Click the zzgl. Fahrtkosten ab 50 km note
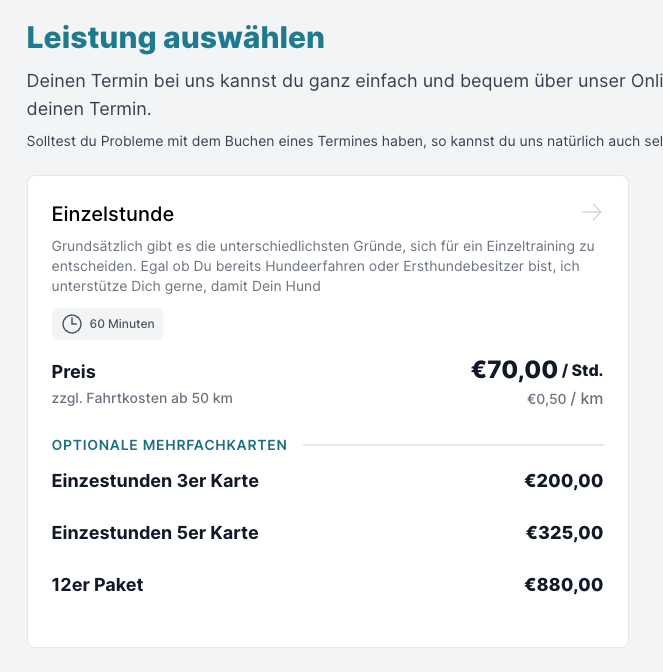 [142, 398]
